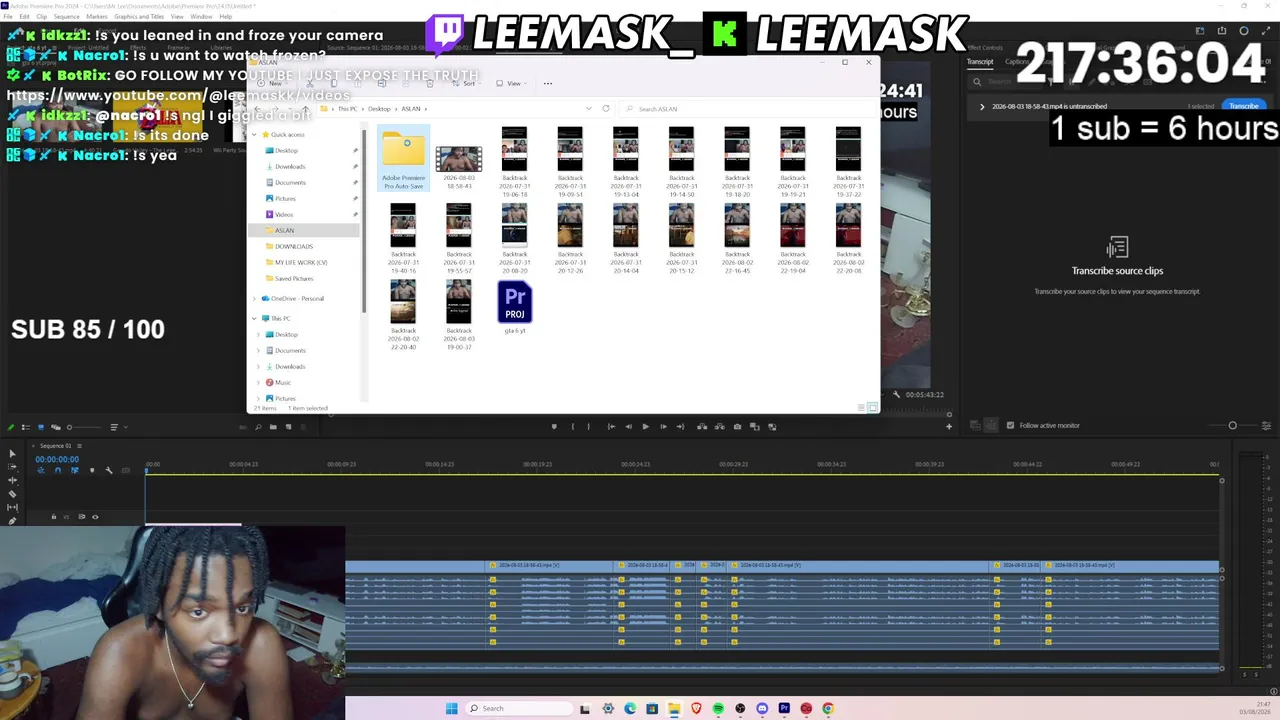
Task: Click Mark In in program monitor
Action: click(x=573, y=427)
